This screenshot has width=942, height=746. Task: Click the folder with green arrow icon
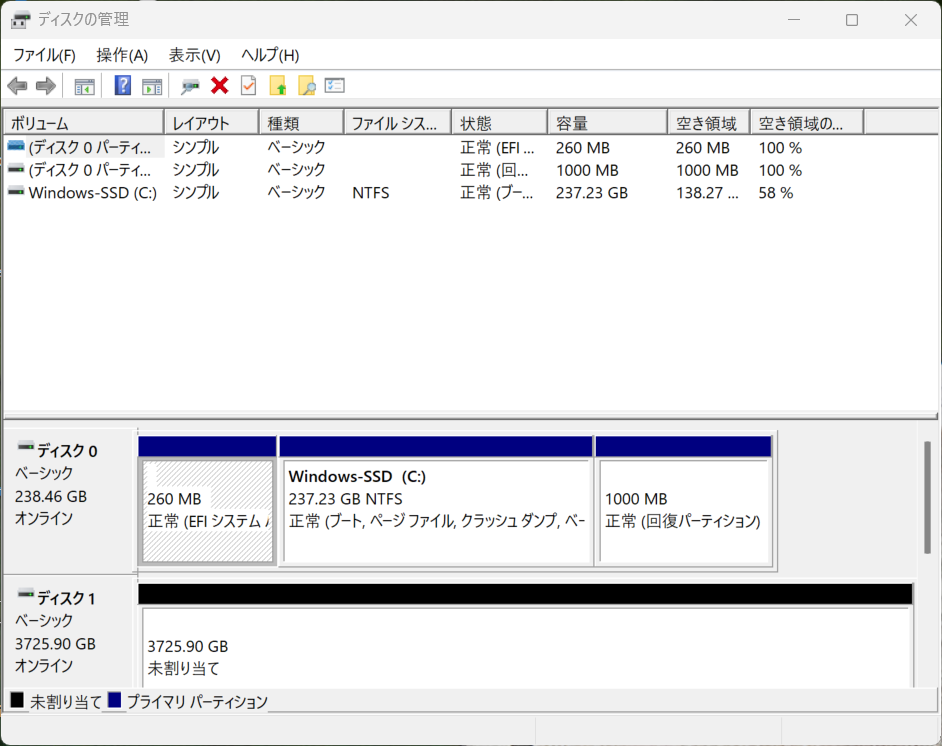click(x=278, y=86)
